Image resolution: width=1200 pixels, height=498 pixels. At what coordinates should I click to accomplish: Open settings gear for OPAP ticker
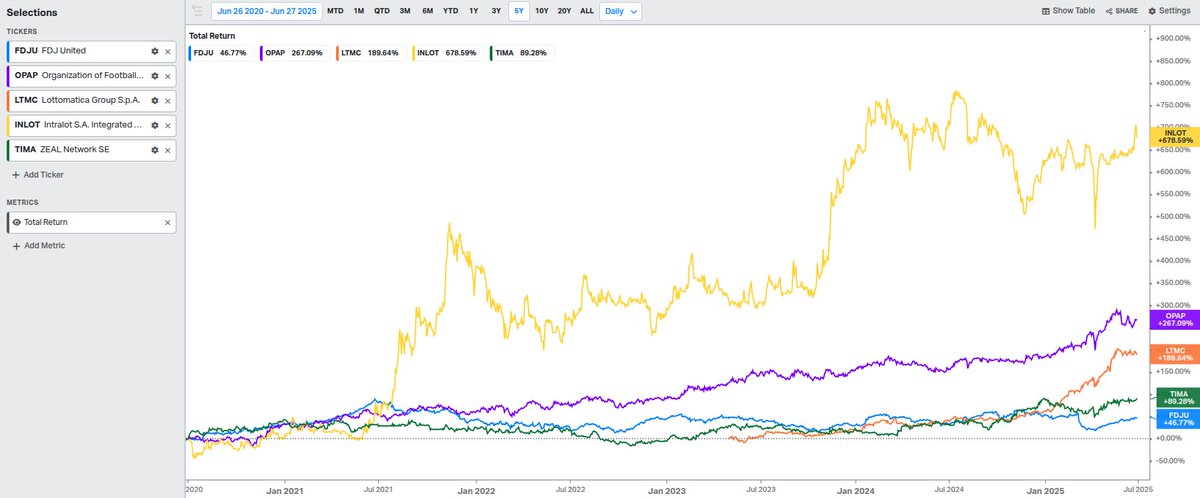(x=155, y=75)
